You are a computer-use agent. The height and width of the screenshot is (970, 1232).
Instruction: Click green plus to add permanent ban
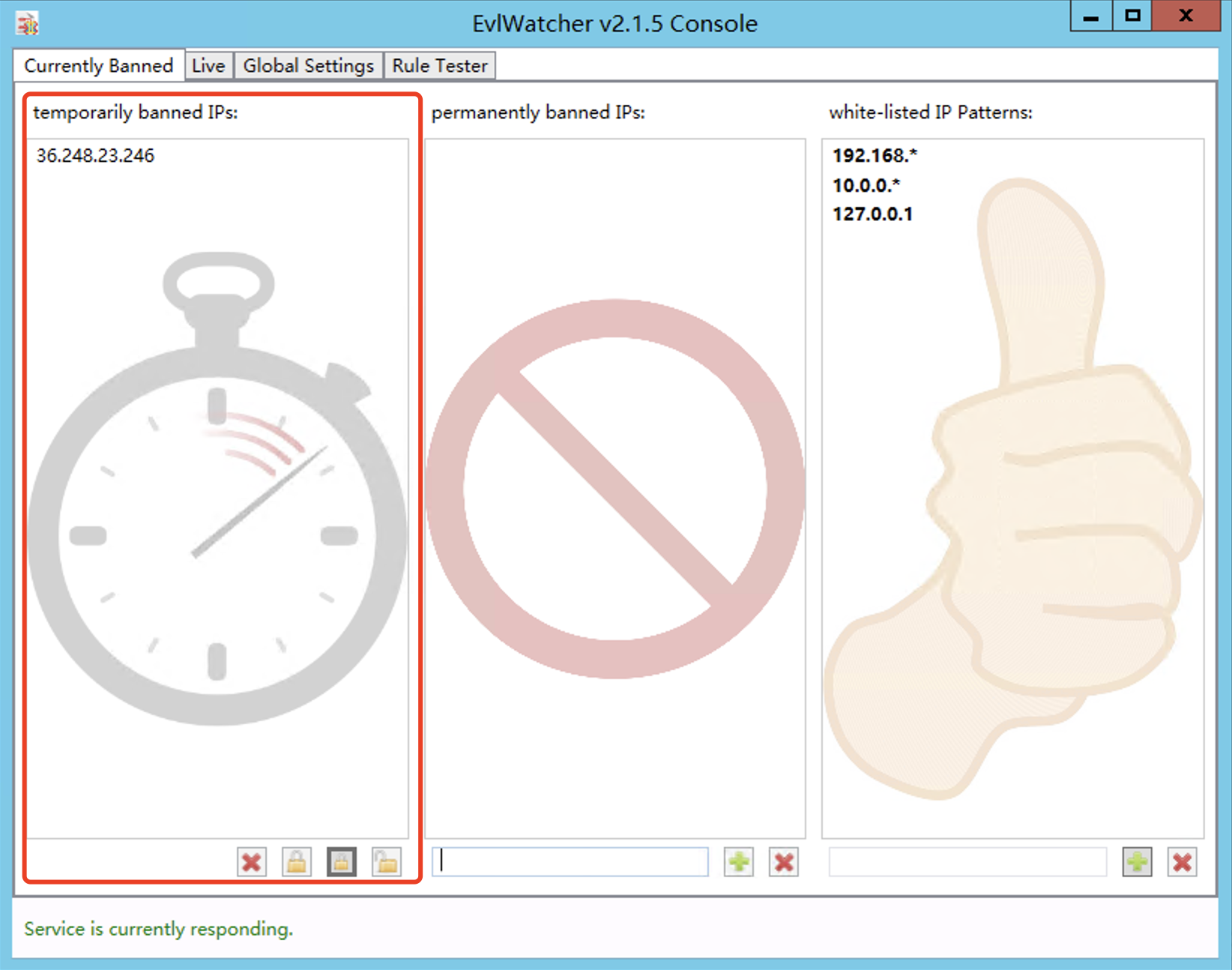point(739,862)
